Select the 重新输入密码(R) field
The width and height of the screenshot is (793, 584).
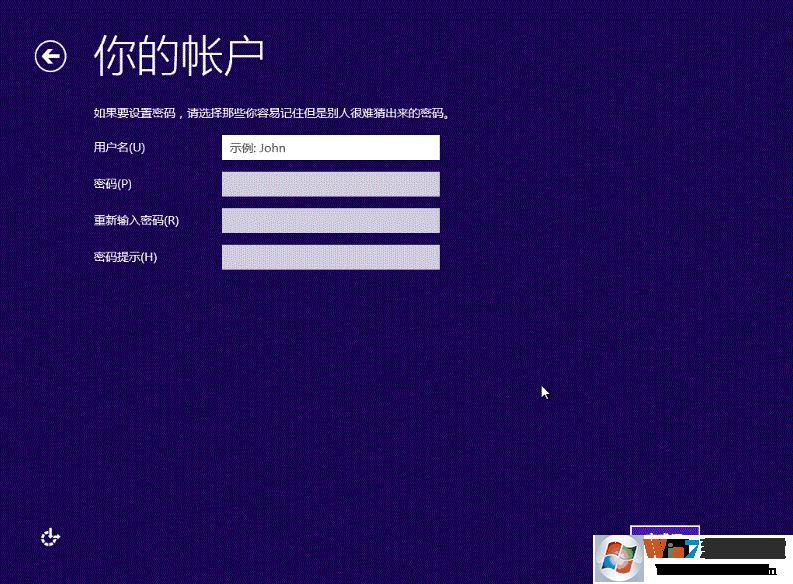(331, 220)
